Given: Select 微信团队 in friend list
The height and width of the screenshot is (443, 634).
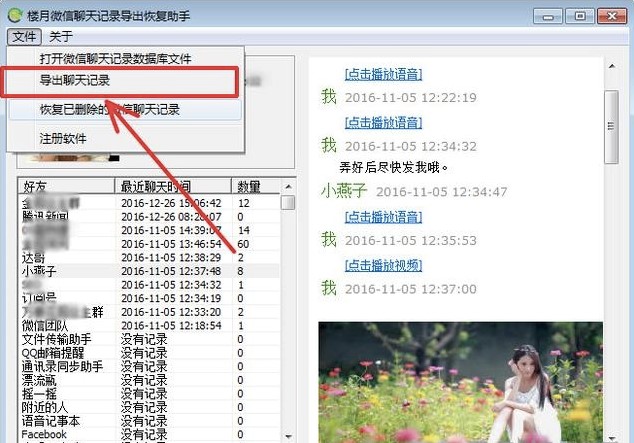Looking at the screenshot, I should pos(44,326).
